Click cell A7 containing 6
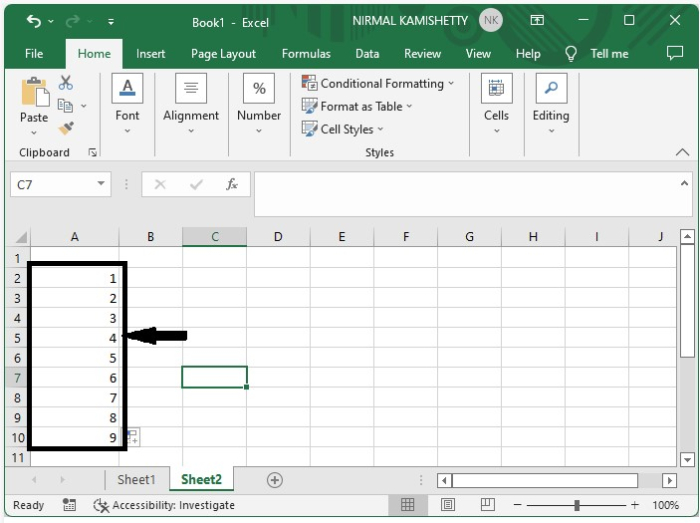 [x=75, y=378]
